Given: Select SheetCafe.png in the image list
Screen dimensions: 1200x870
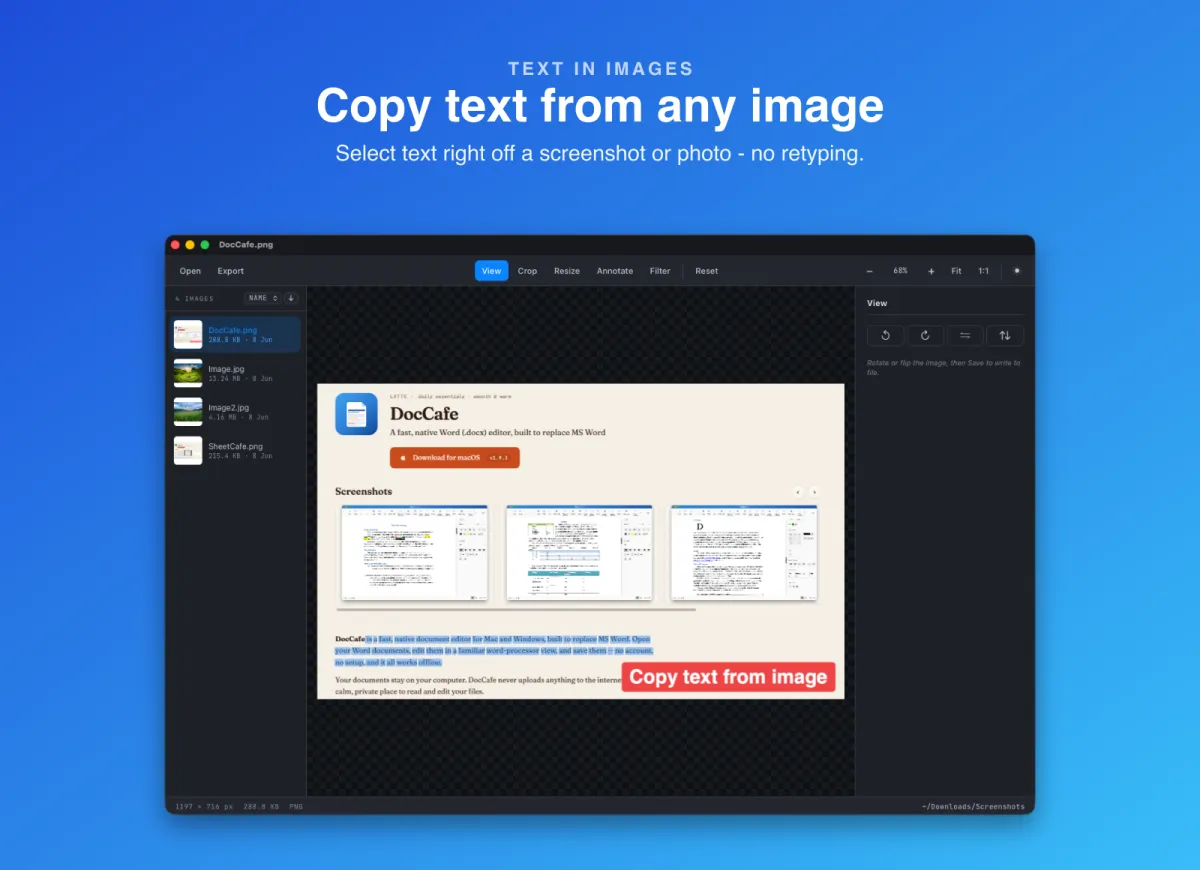Looking at the screenshot, I should tap(237, 451).
